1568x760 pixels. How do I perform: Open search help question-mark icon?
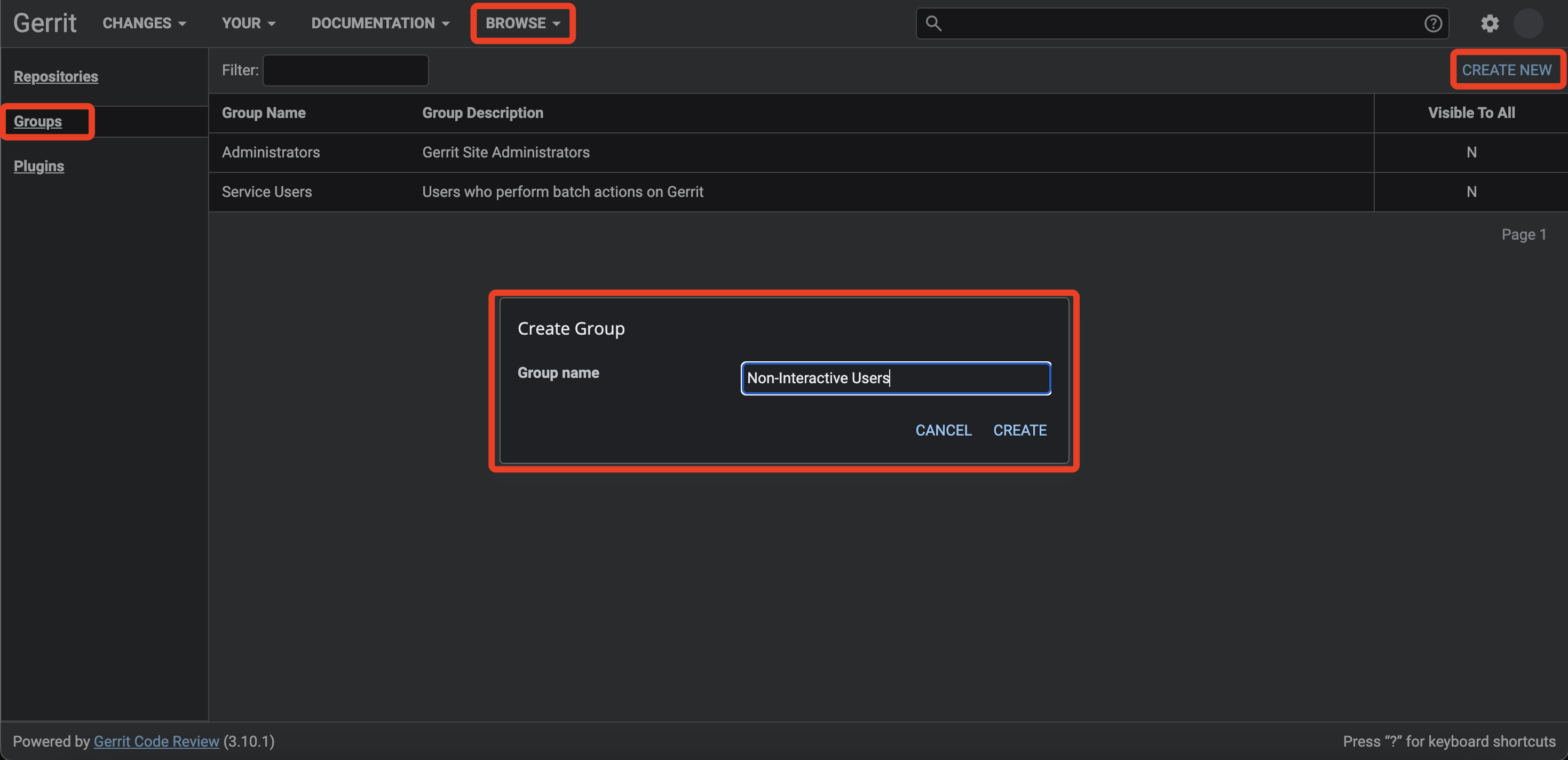pos(1433,23)
